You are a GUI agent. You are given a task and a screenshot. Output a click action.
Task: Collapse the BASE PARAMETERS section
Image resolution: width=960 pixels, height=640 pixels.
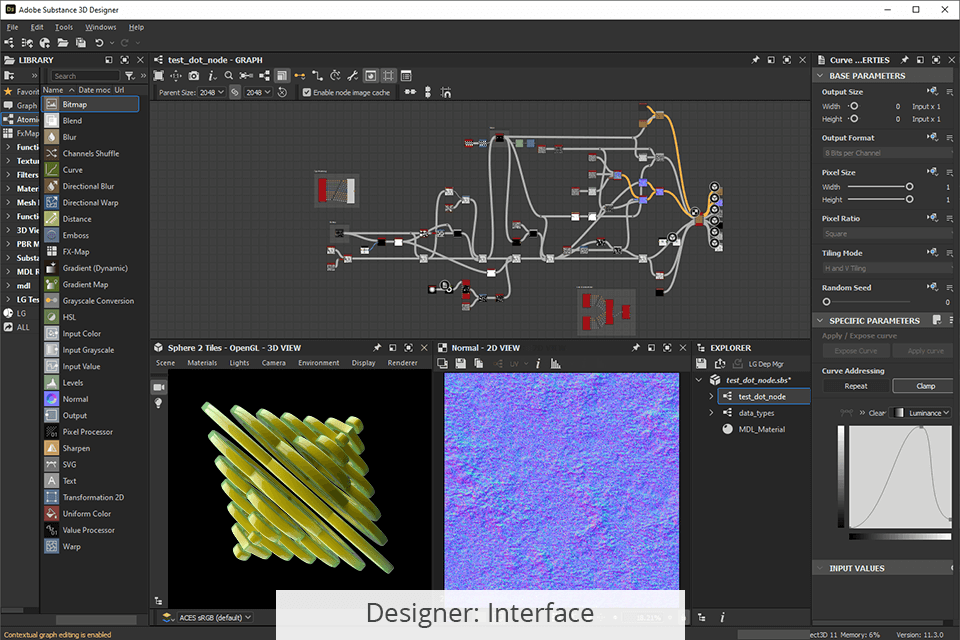pos(820,76)
